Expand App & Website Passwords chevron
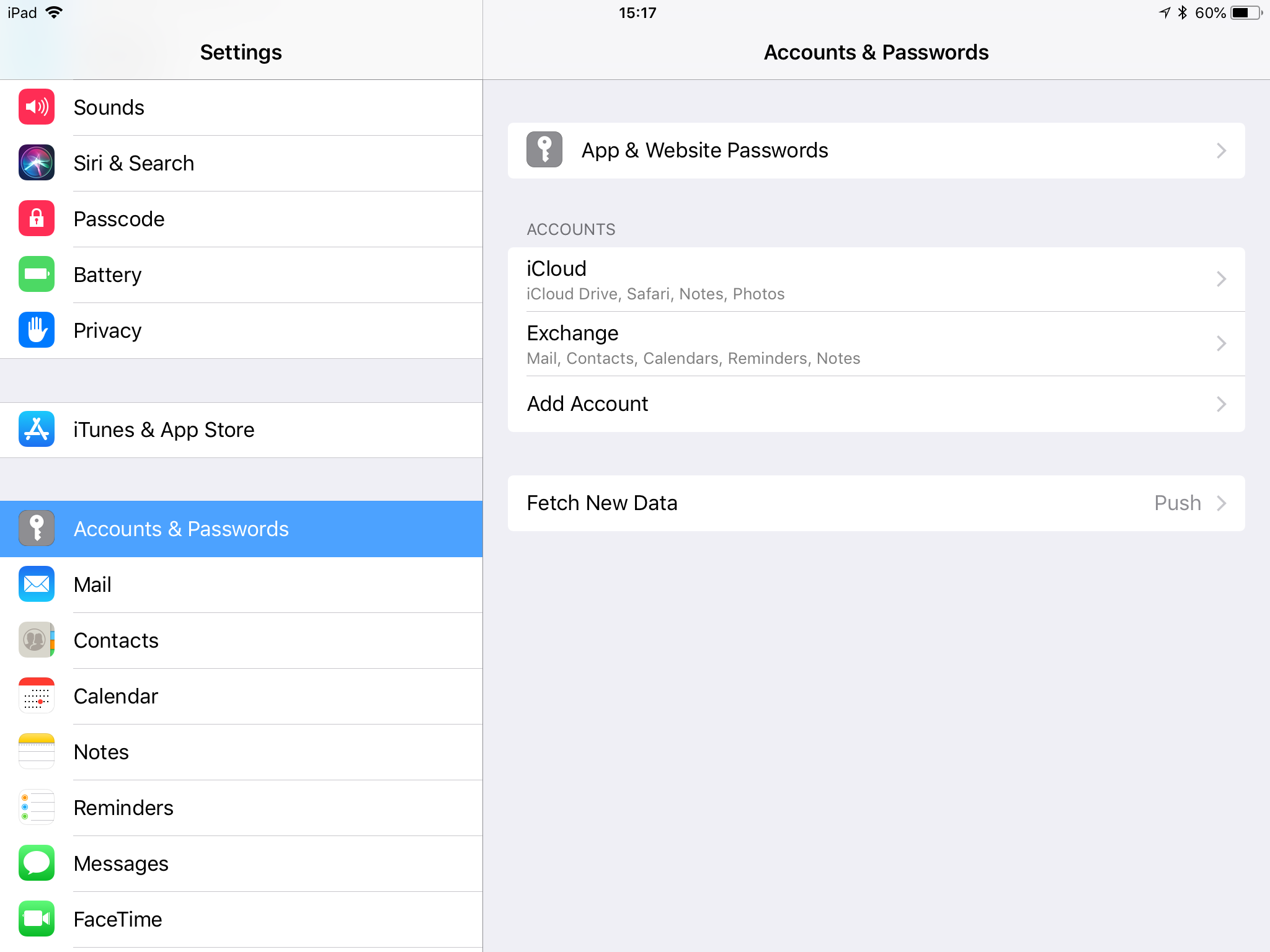This screenshot has width=1270, height=952. click(1221, 151)
